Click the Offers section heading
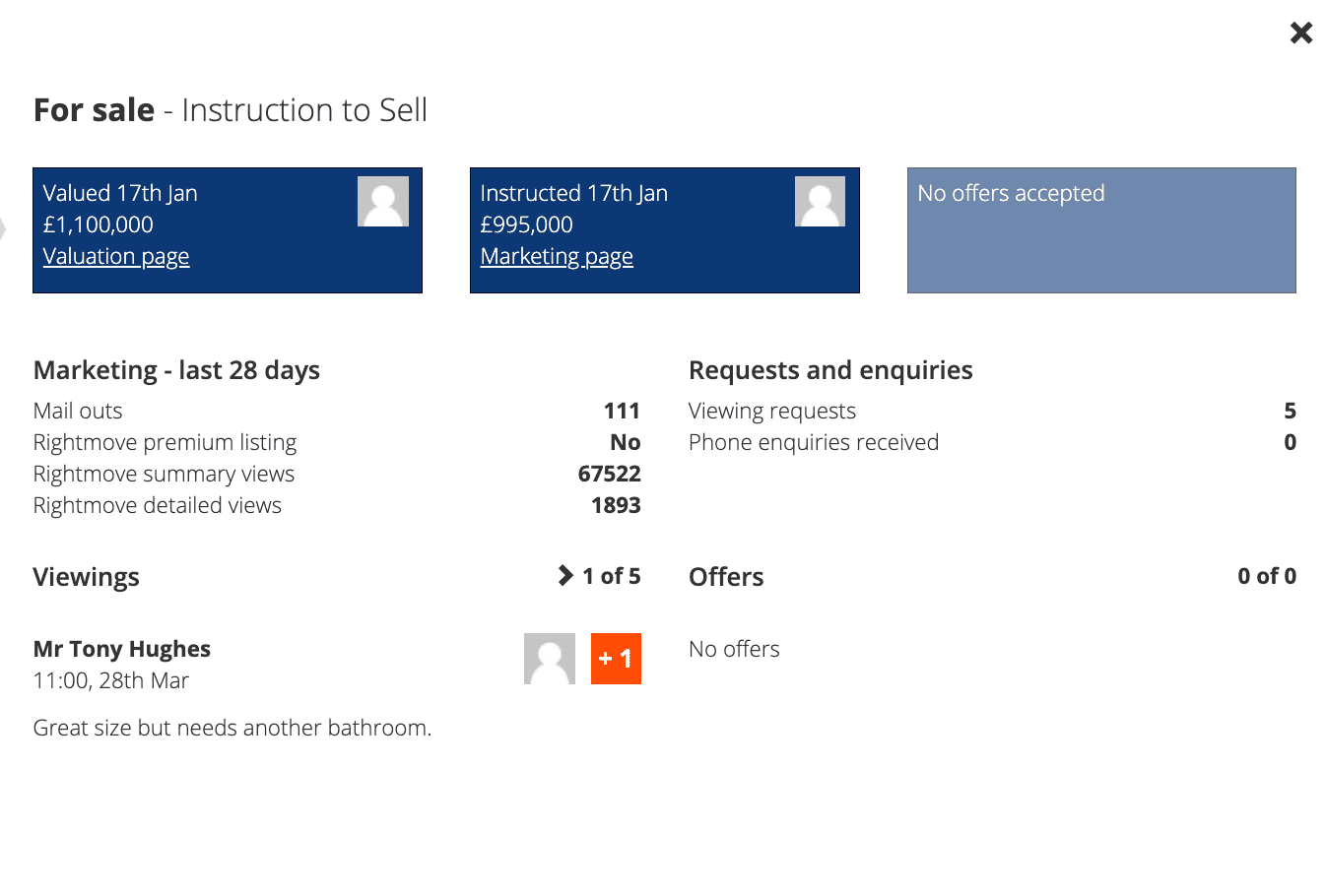 (x=726, y=577)
